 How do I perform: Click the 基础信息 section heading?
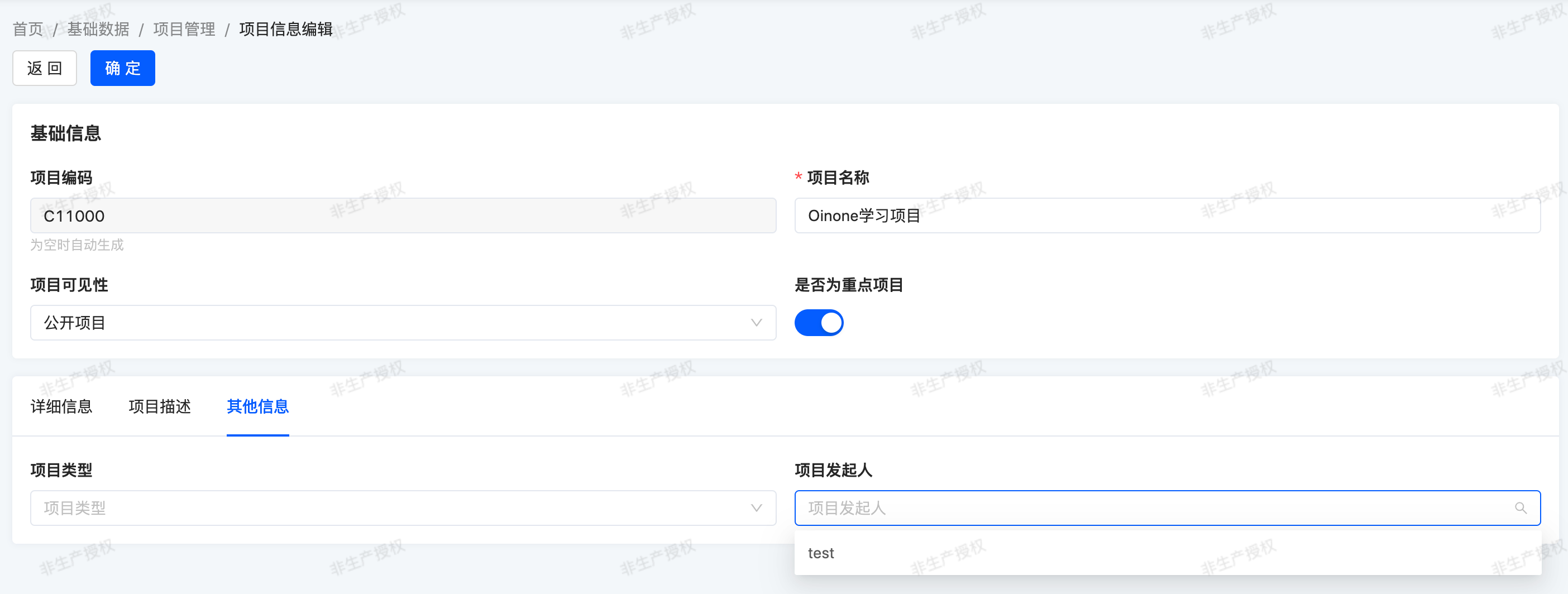coord(66,133)
